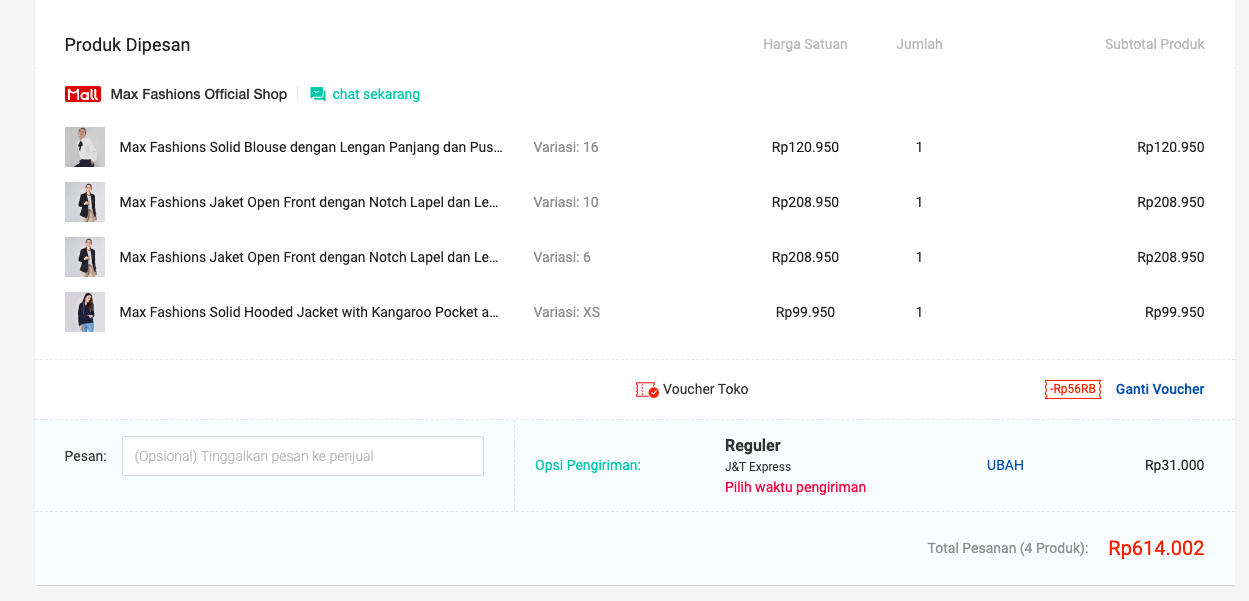The height and width of the screenshot is (601, 1249).
Task: Click the Rp614.002 order total
Action: [x=1157, y=548]
